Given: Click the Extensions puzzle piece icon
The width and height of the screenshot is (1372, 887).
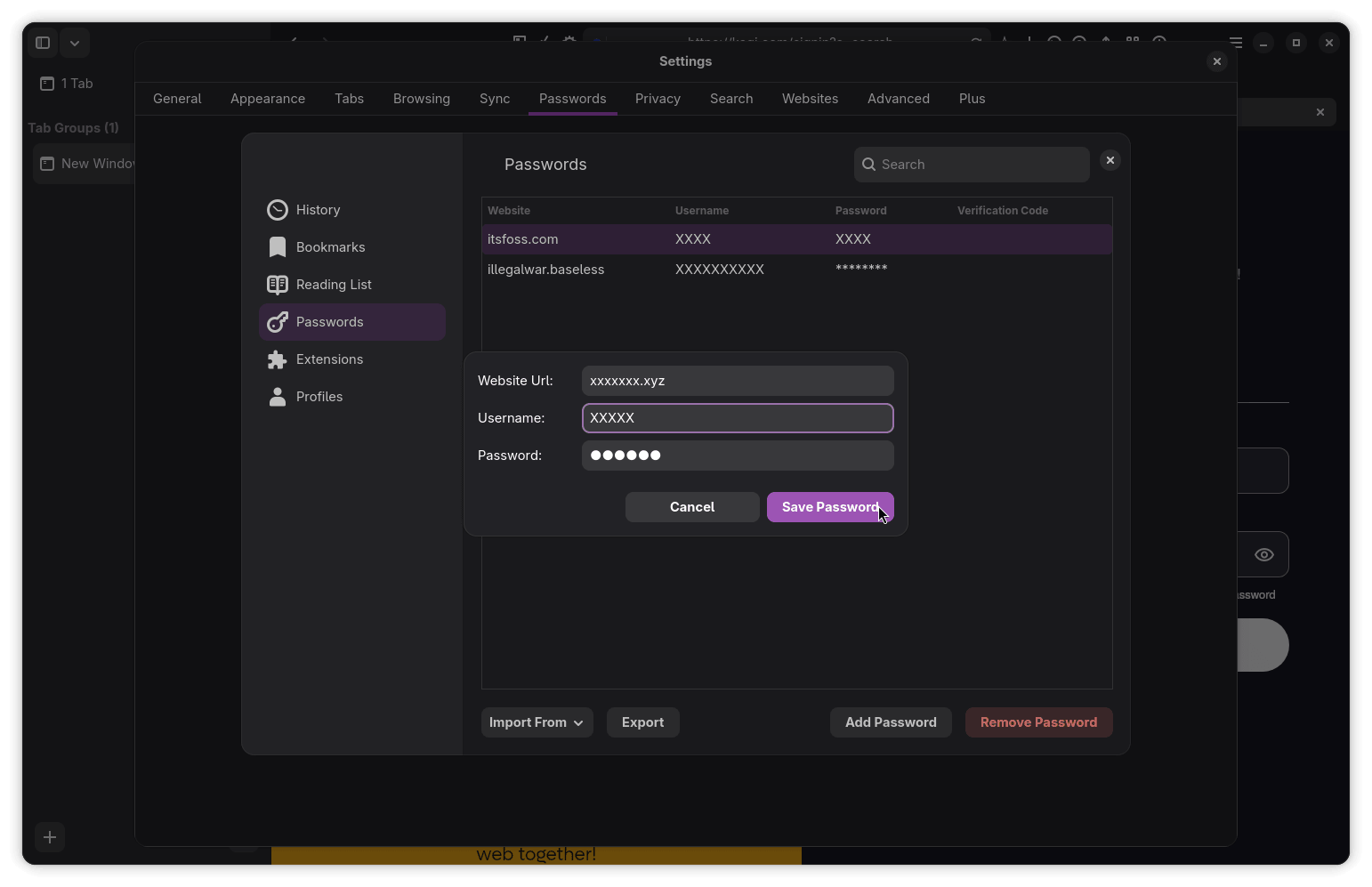Looking at the screenshot, I should [x=278, y=359].
